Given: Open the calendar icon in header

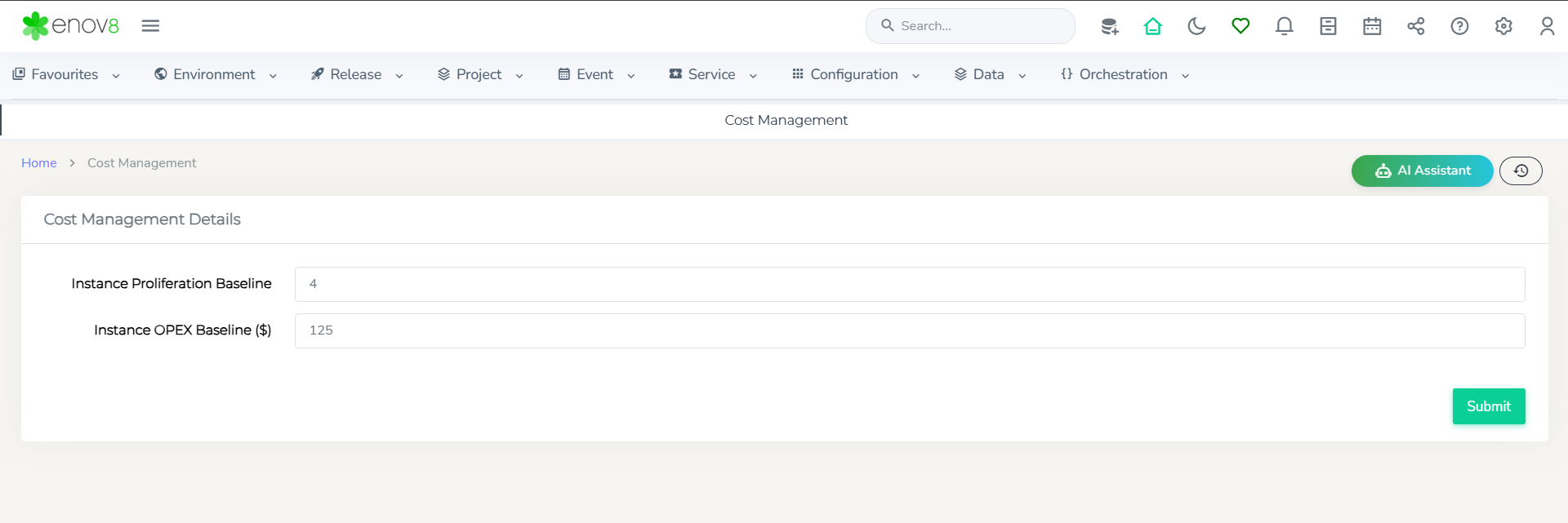Looking at the screenshot, I should point(1372,26).
